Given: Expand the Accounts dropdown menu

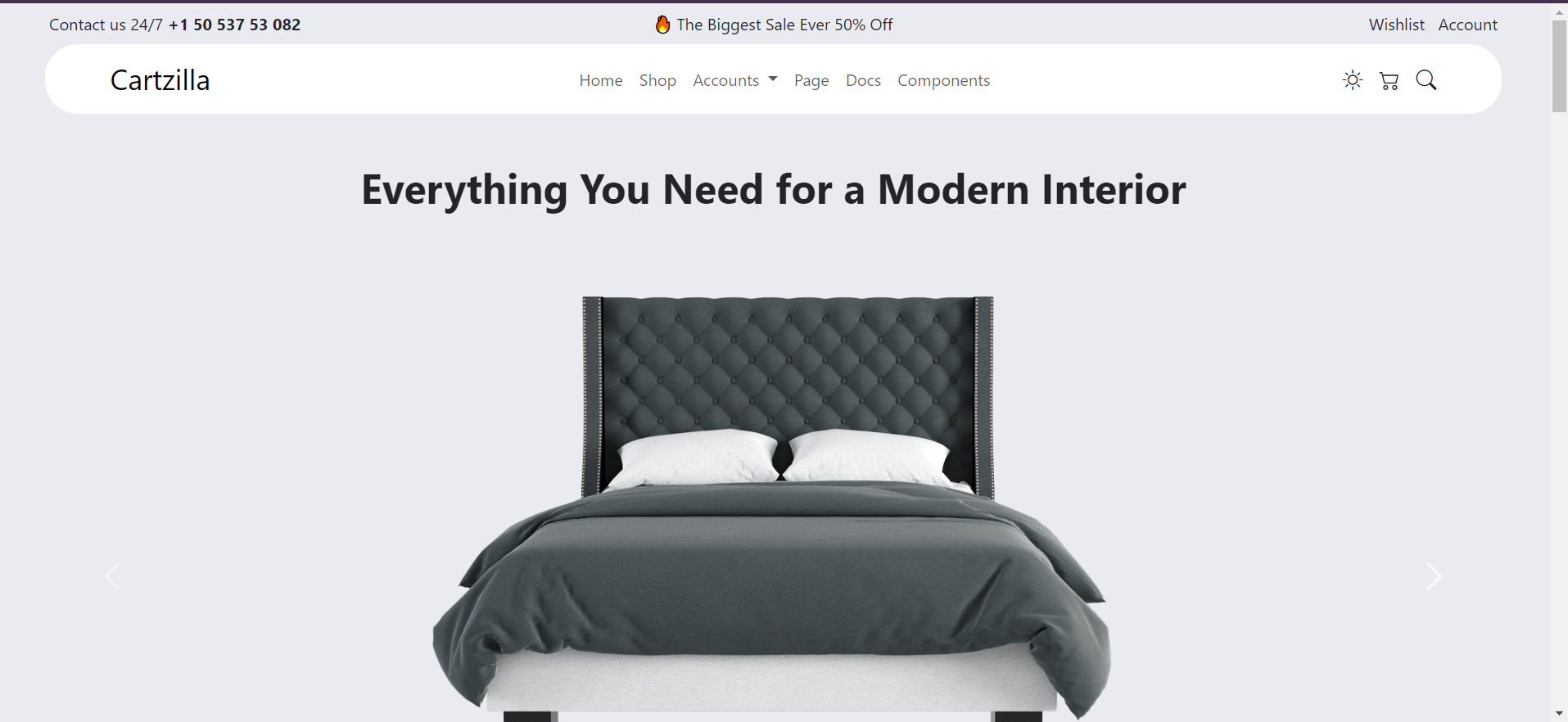Looking at the screenshot, I should point(735,80).
